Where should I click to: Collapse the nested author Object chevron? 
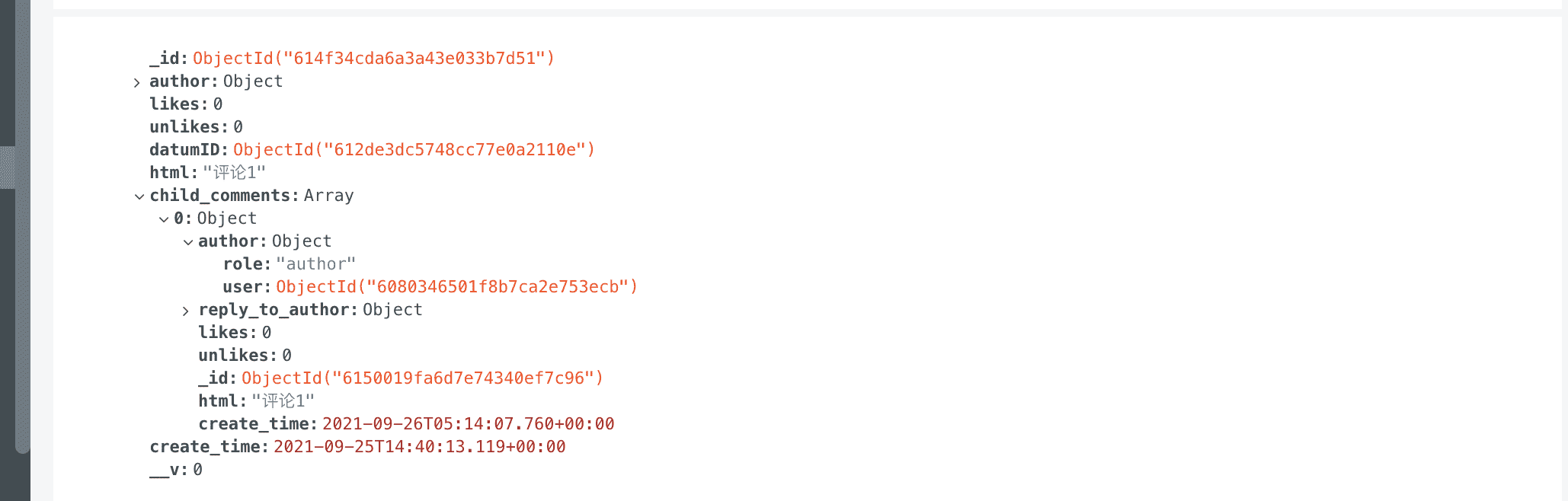coord(187,242)
